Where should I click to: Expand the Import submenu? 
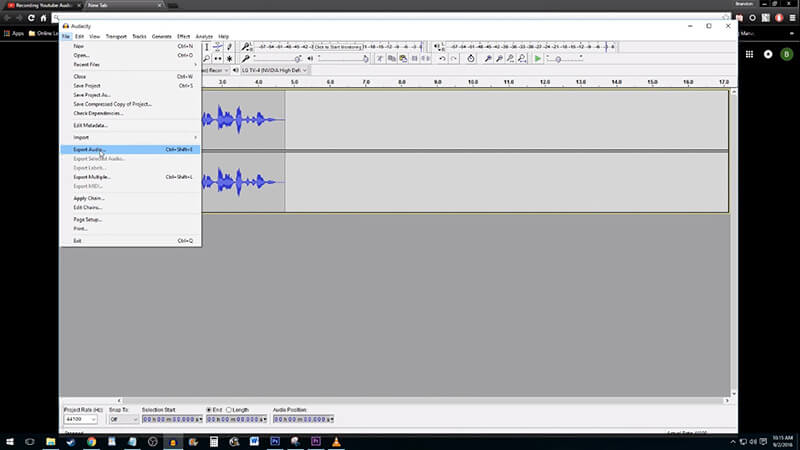[130, 137]
